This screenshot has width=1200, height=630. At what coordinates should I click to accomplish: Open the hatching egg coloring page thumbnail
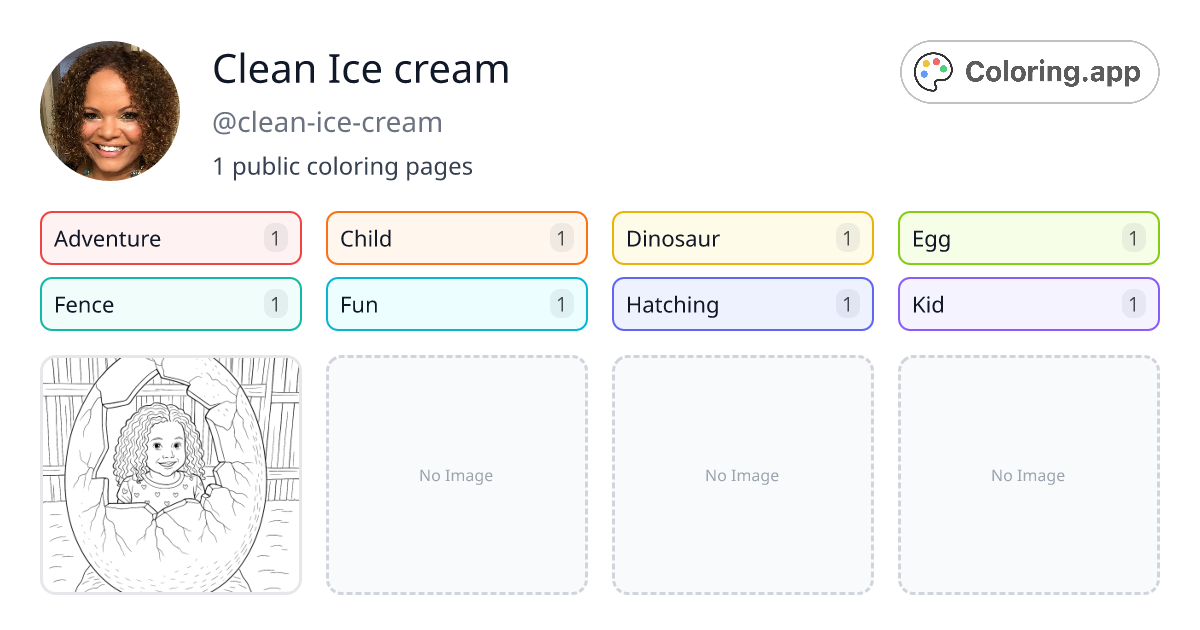pyautogui.click(x=170, y=475)
